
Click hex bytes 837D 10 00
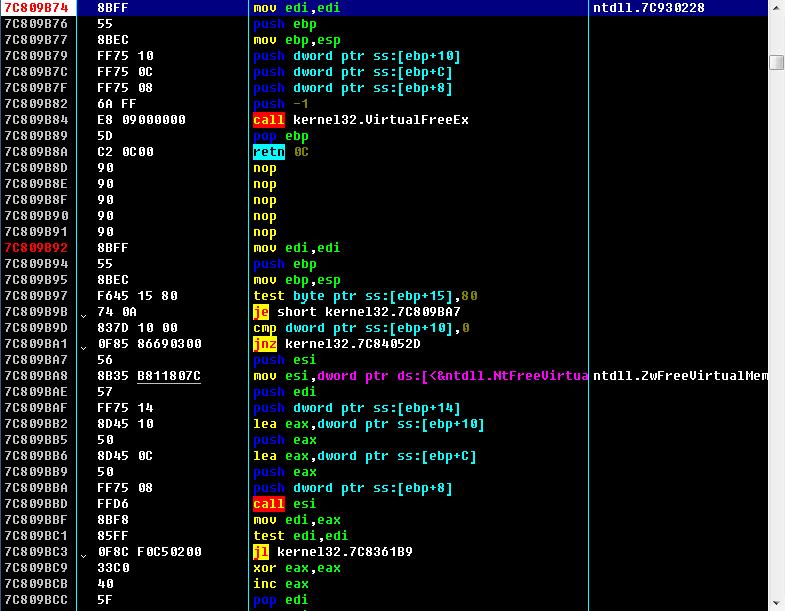click(137, 328)
